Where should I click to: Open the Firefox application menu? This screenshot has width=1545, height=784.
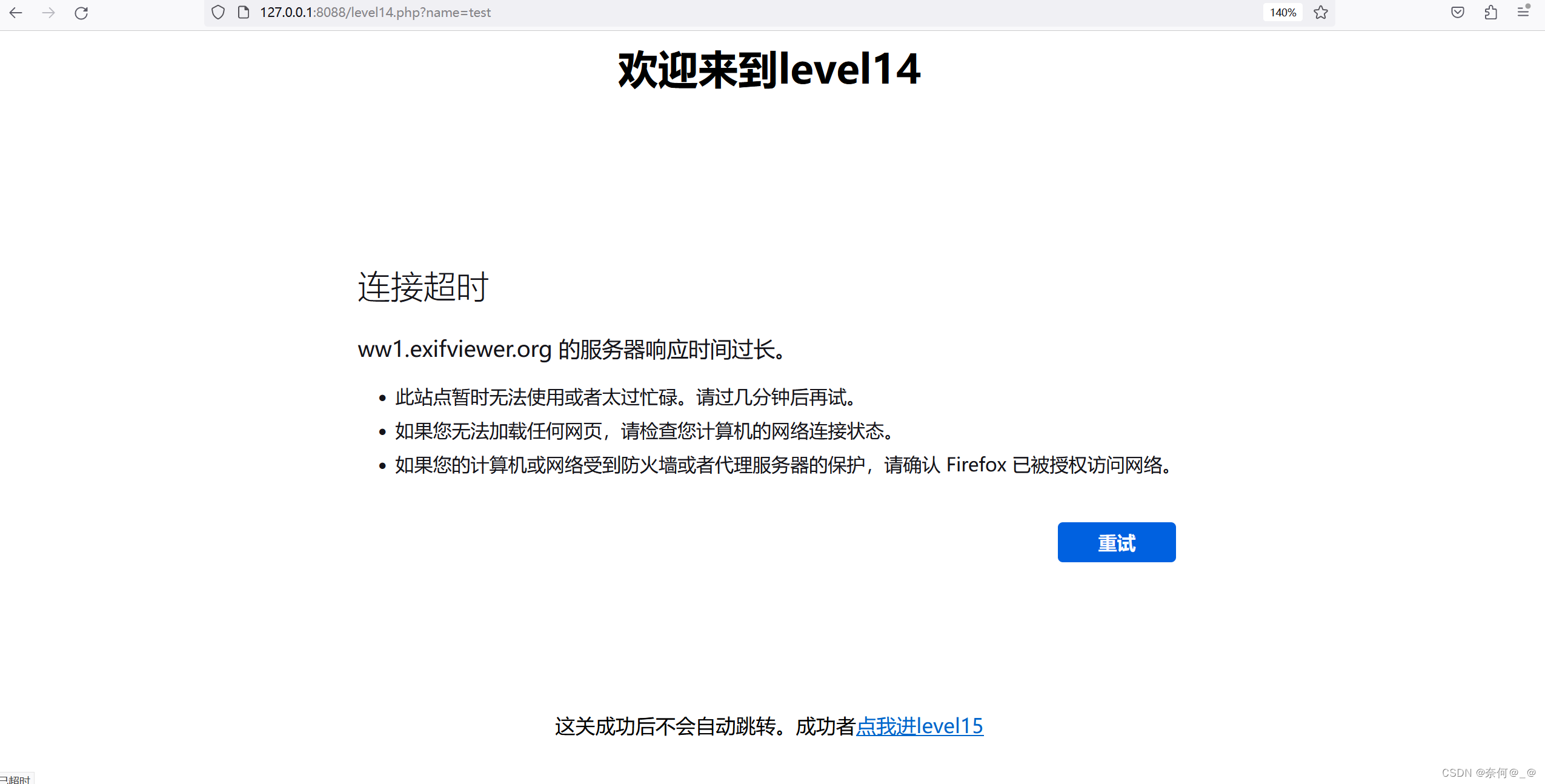[1523, 12]
